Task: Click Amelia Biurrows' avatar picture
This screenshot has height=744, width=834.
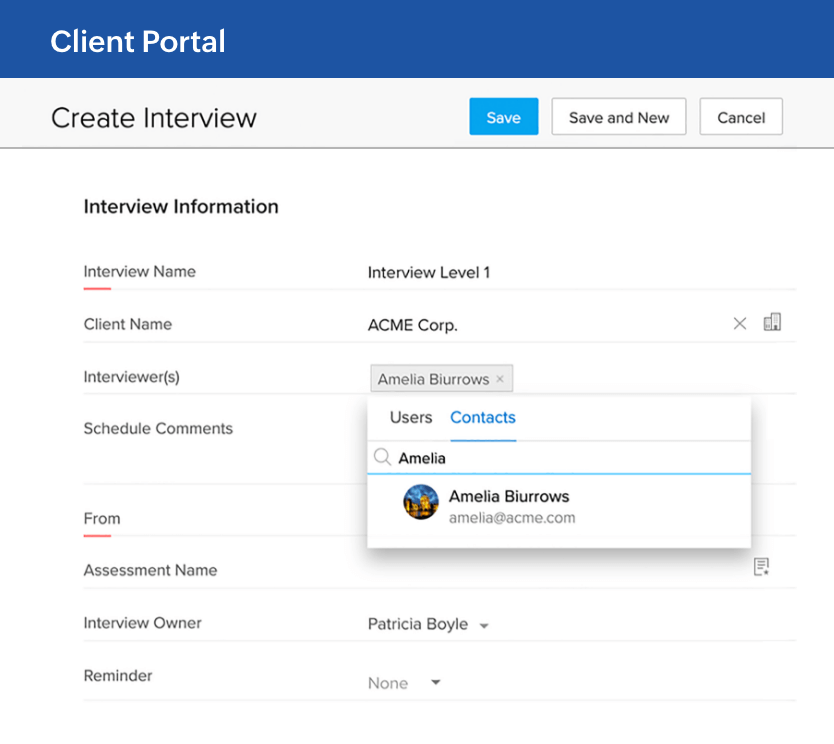Action: pyautogui.click(x=421, y=502)
